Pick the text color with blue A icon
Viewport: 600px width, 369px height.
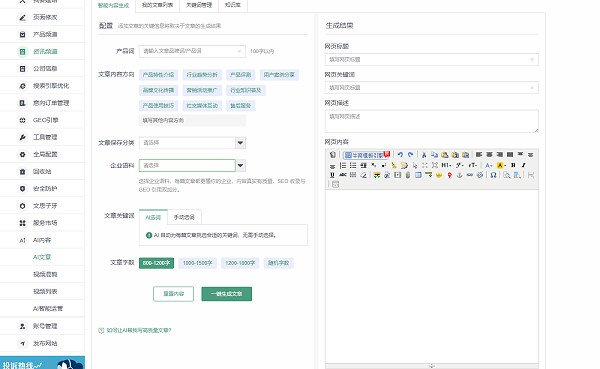(x=489, y=165)
